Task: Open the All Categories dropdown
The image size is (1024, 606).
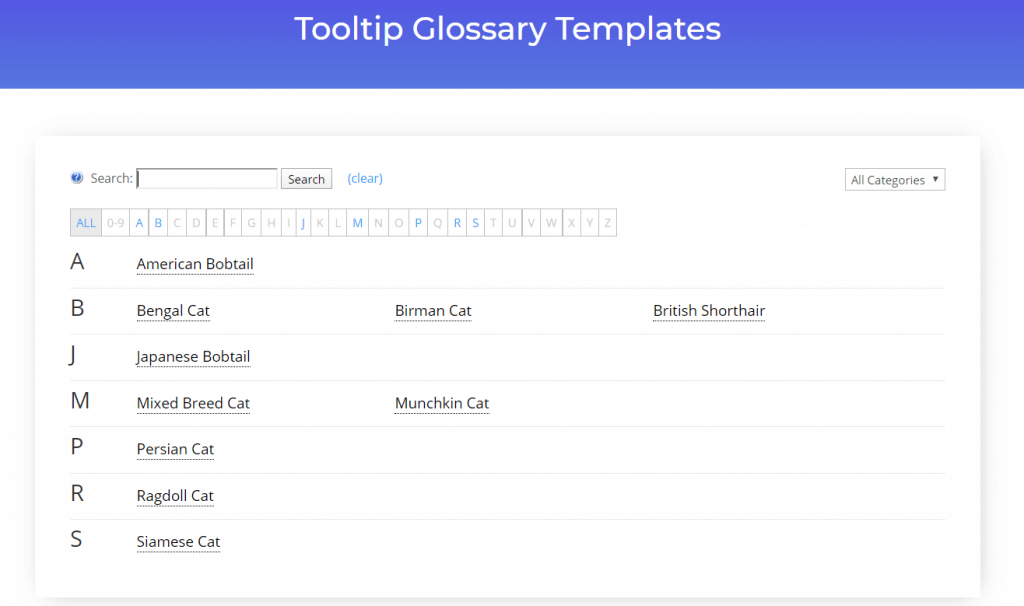Action: [894, 179]
